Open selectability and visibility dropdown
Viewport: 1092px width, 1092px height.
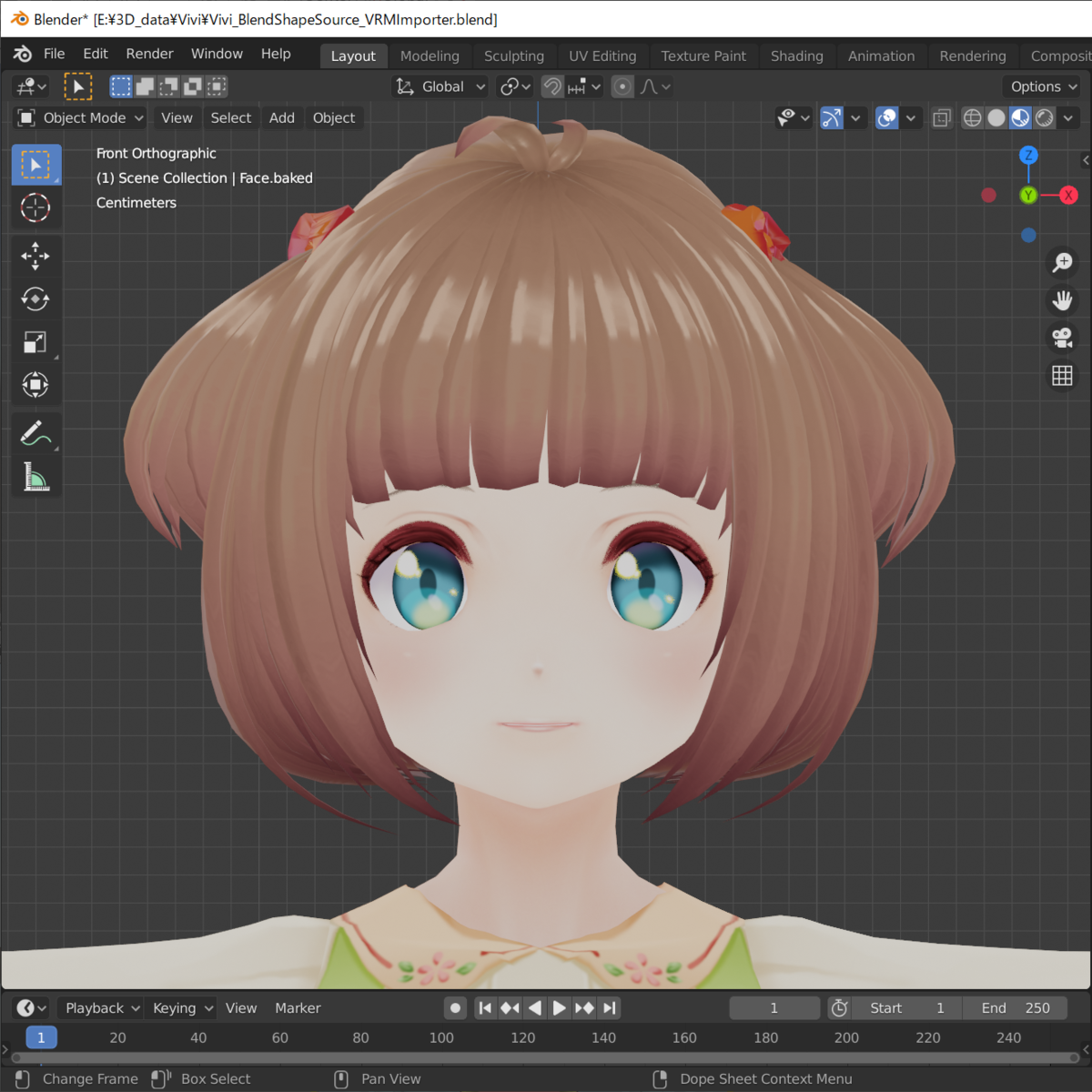(794, 117)
